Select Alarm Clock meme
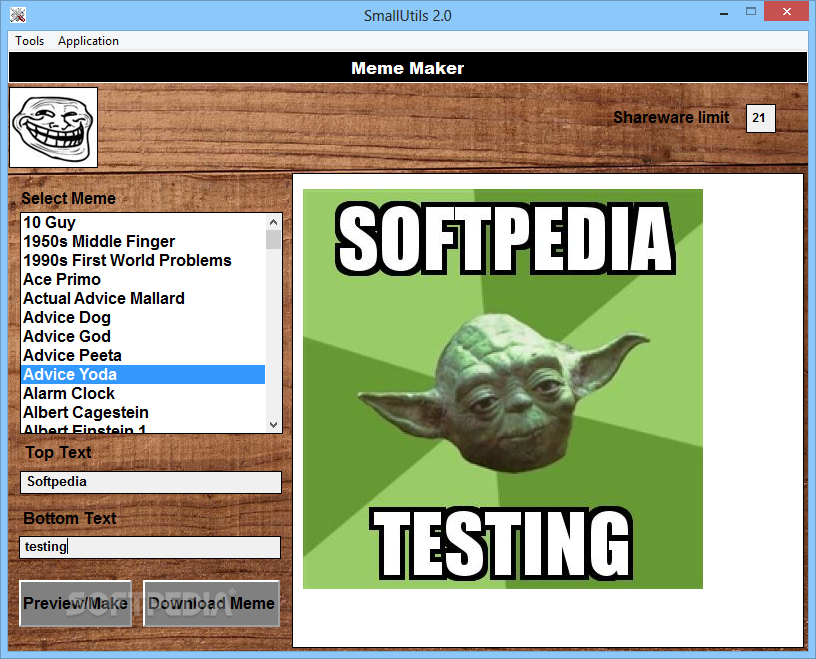This screenshot has height=659, width=816. click(143, 394)
